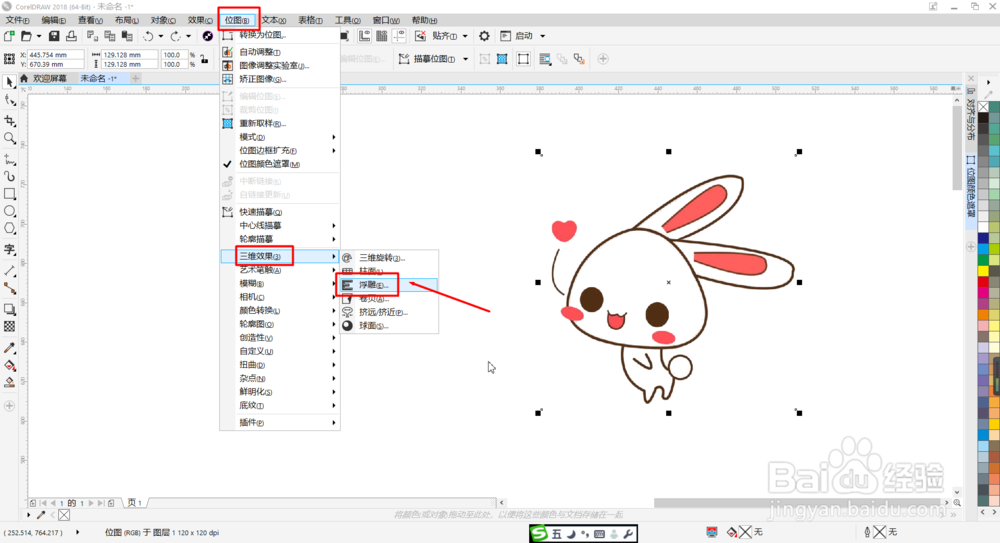Open Options gear icon

tap(484, 36)
